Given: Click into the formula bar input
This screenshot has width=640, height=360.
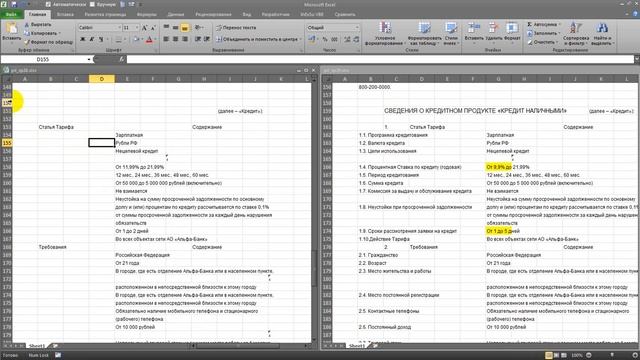Looking at the screenshot, I should pyautogui.click(x=380, y=60).
